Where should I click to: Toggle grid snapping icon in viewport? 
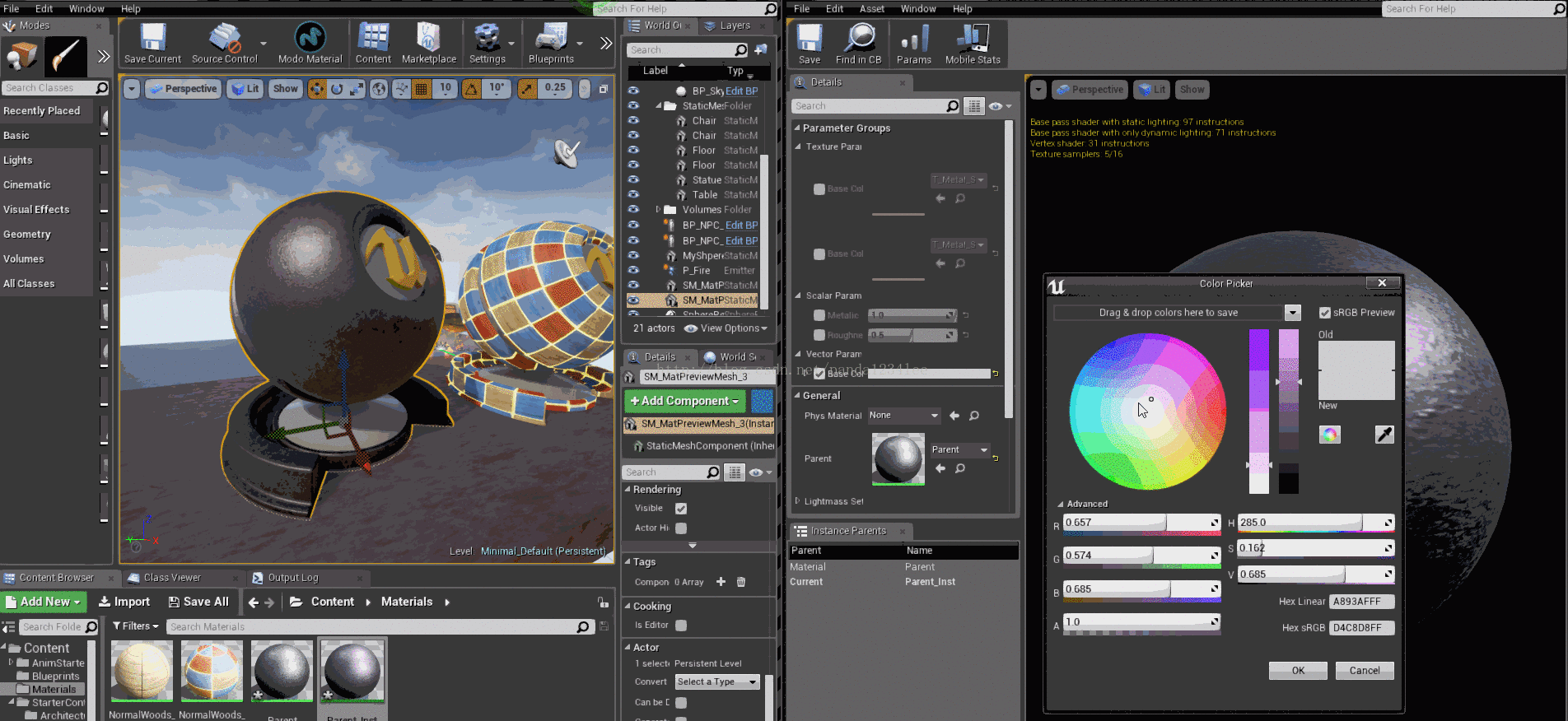click(x=422, y=88)
